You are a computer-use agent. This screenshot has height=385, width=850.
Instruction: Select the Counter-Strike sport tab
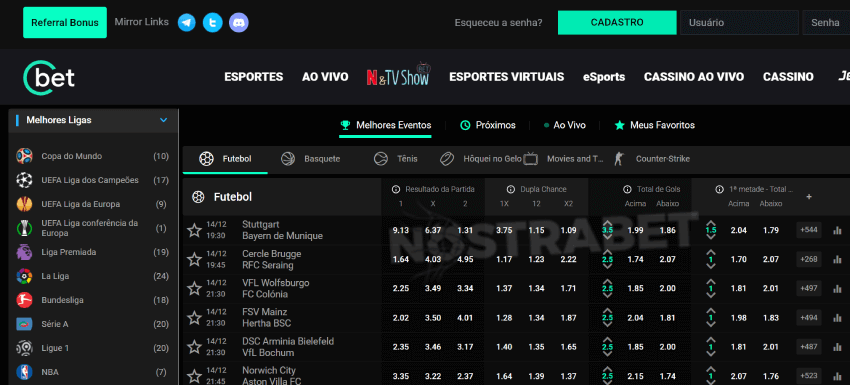tap(652, 159)
